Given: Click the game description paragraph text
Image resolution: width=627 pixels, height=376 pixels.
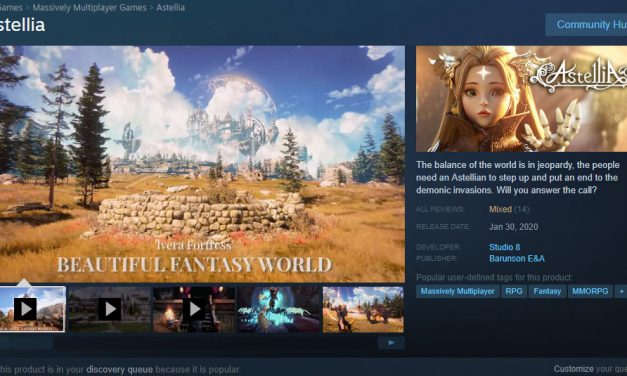Looking at the screenshot, I should point(518,177).
